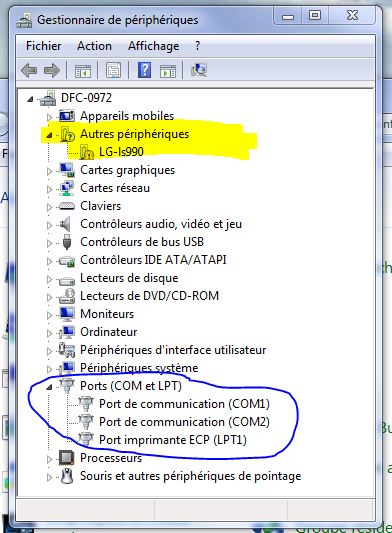392x533 pixels.
Task: Click the Back arrow toolbar icon
Action: pyautogui.click(x=29, y=70)
